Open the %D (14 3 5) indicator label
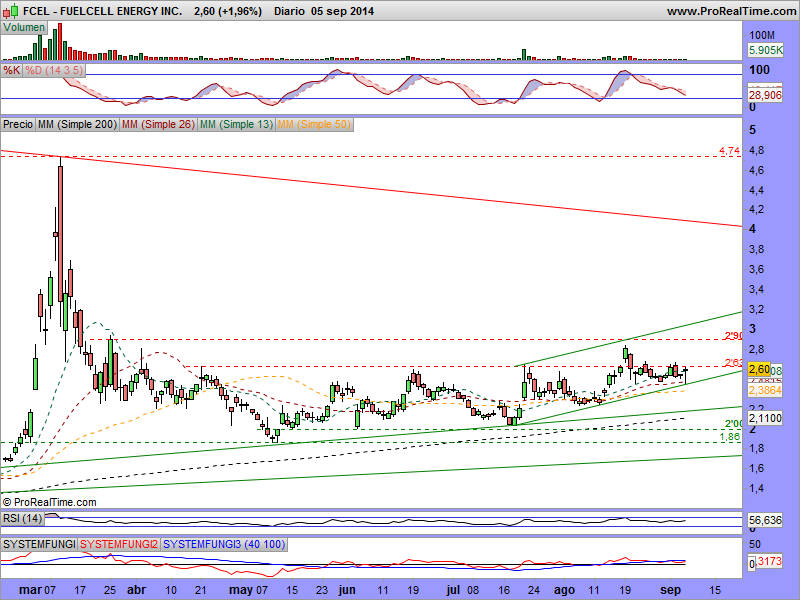Viewport: 800px width, 600px height. (x=54, y=70)
